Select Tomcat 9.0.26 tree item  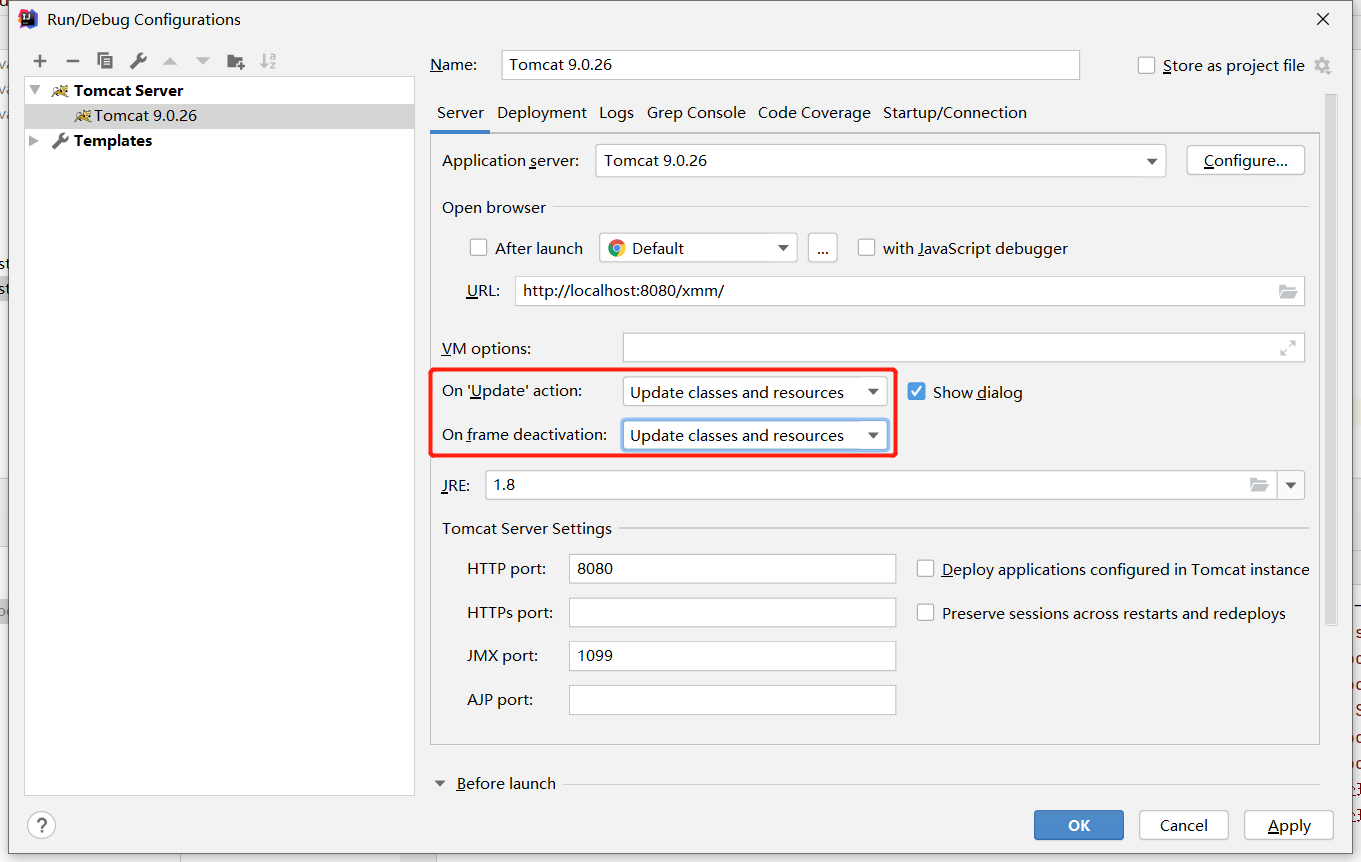tap(220, 116)
